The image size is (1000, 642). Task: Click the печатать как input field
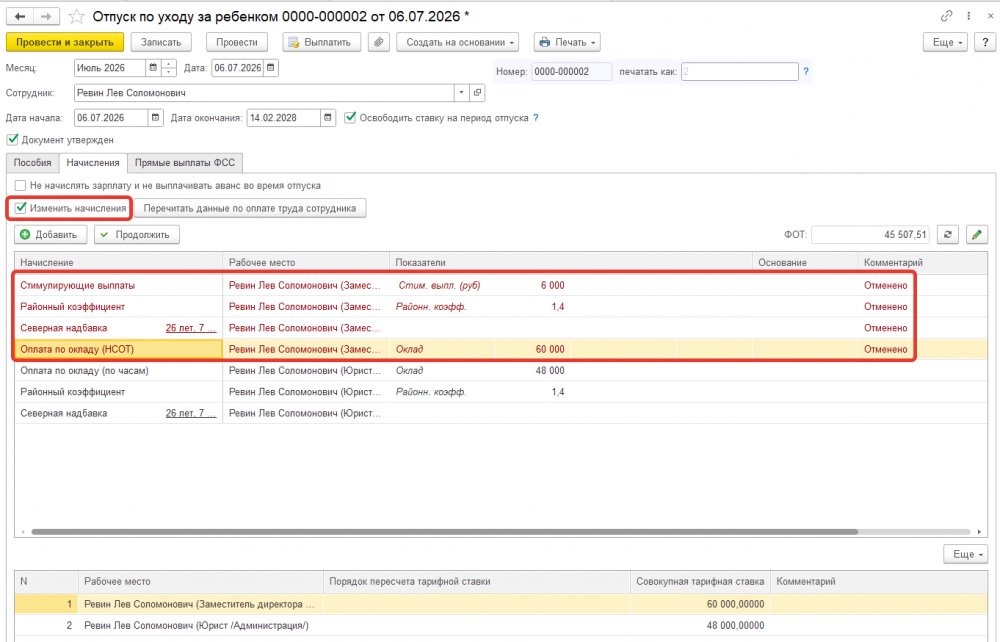pos(739,71)
